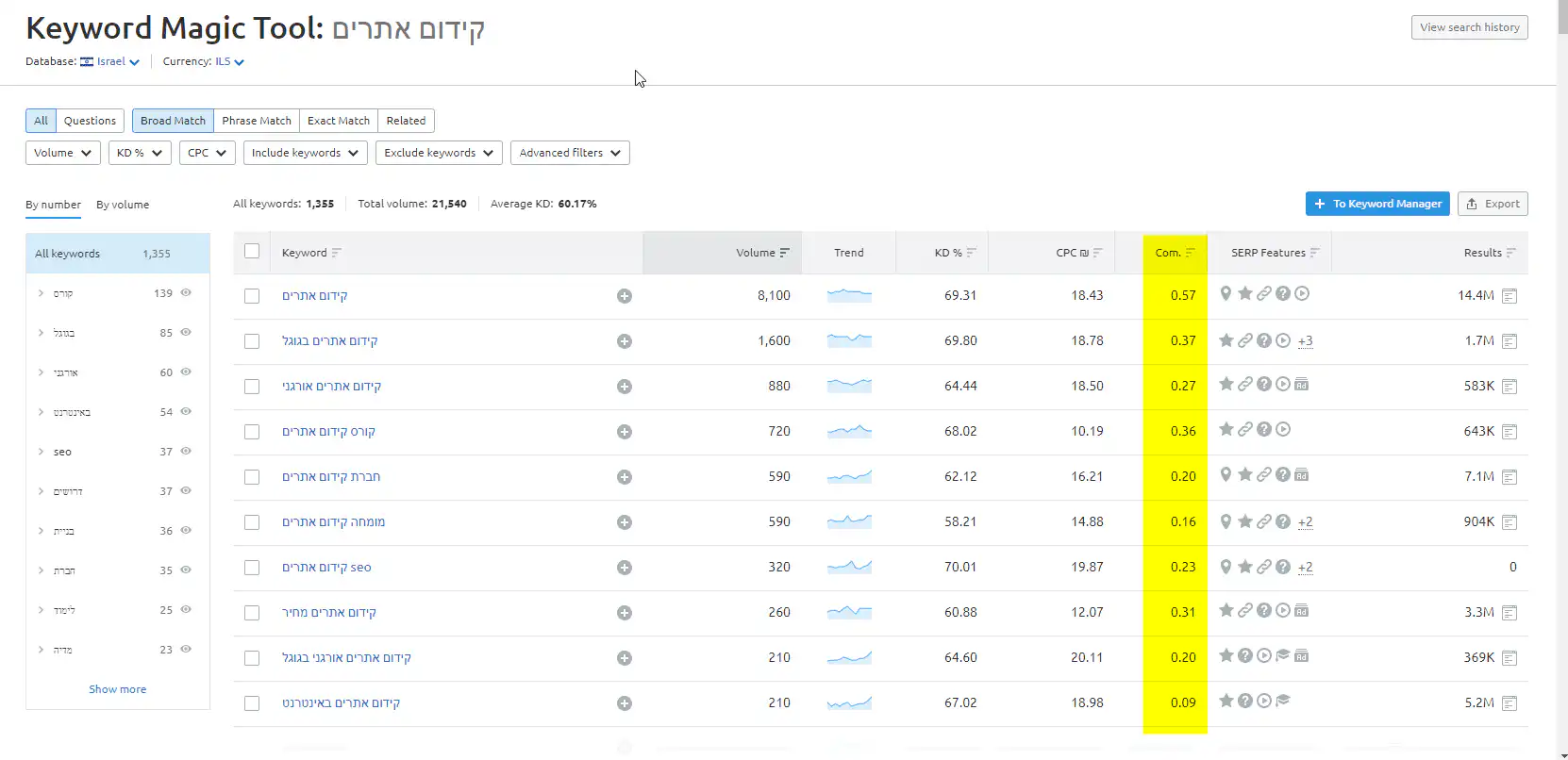Click Show more in keyword groups
The image size is (1568, 760).
[x=117, y=689]
